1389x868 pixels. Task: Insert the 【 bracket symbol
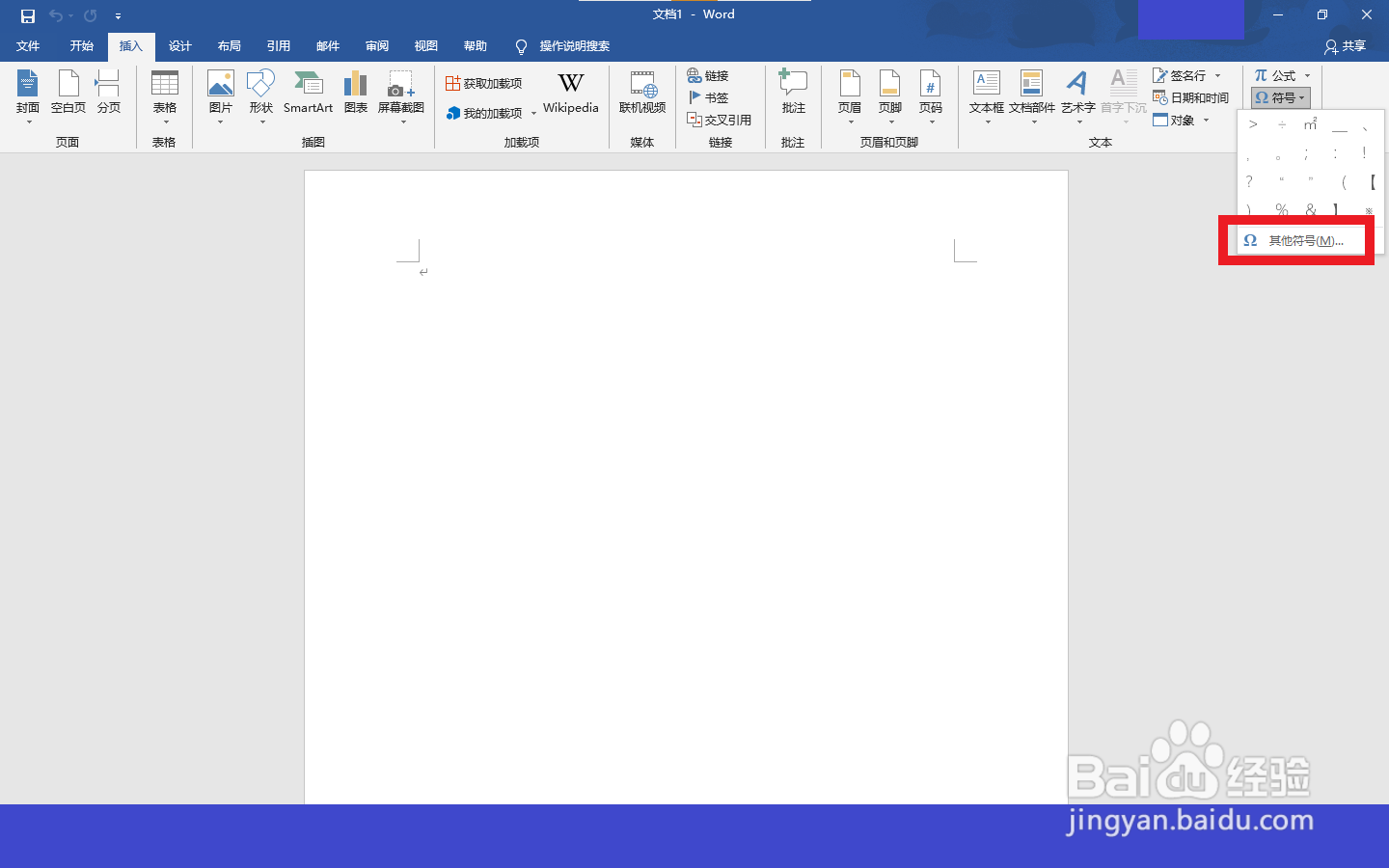[x=1372, y=181]
